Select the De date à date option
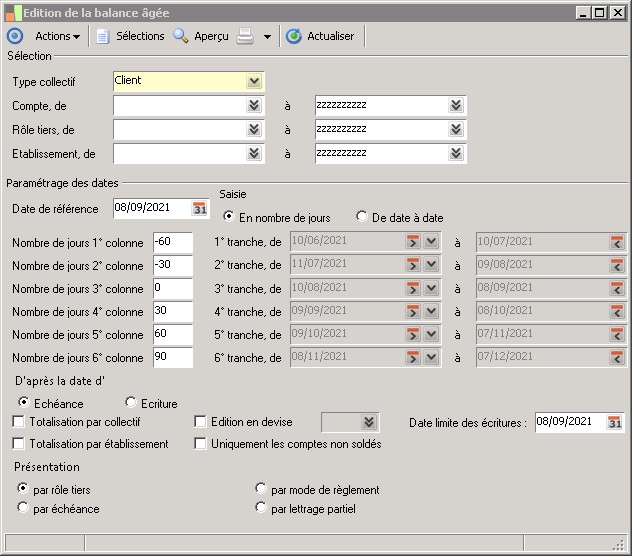This screenshot has height=556, width=632. [x=362, y=217]
